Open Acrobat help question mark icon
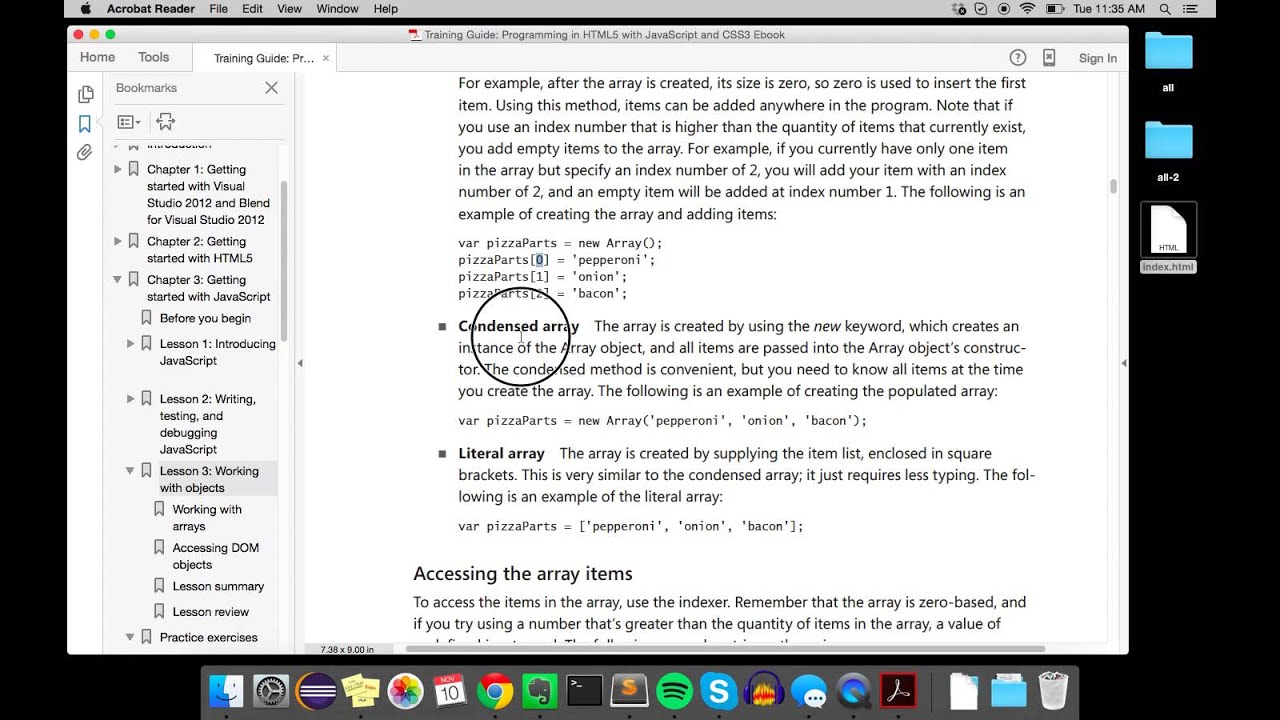The width and height of the screenshot is (1280, 720). point(1018,58)
